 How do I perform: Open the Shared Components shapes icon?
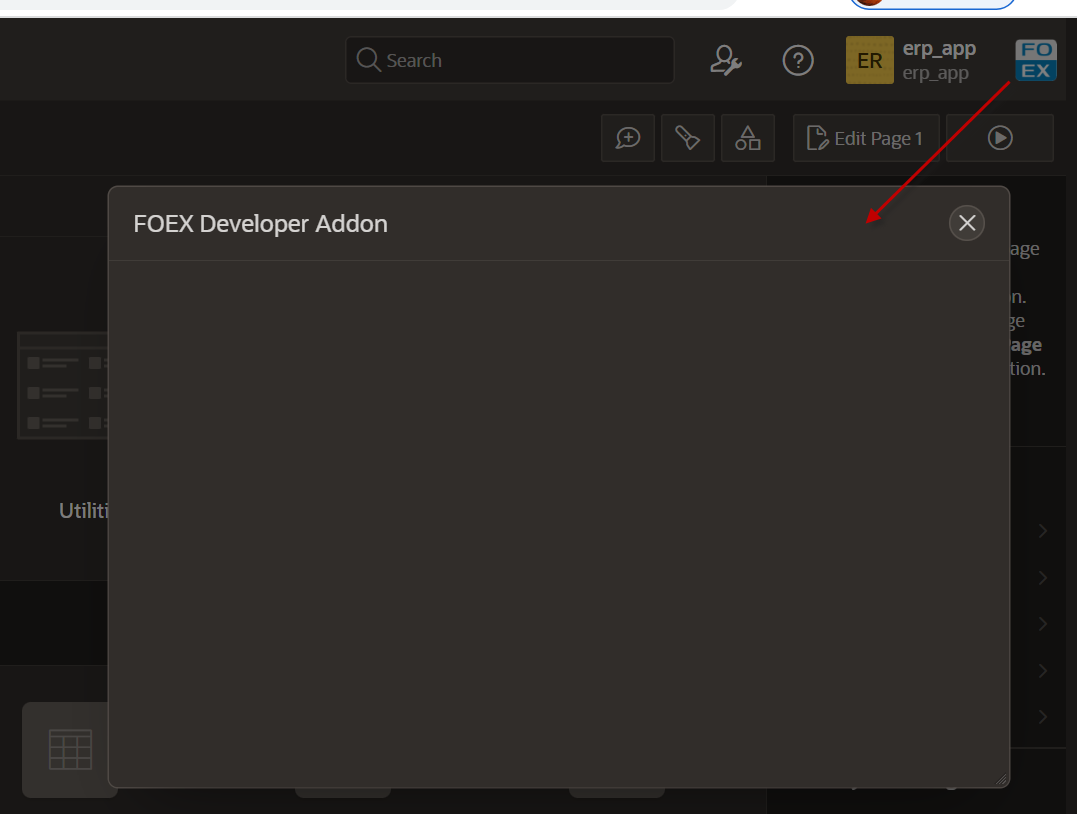point(748,138)
